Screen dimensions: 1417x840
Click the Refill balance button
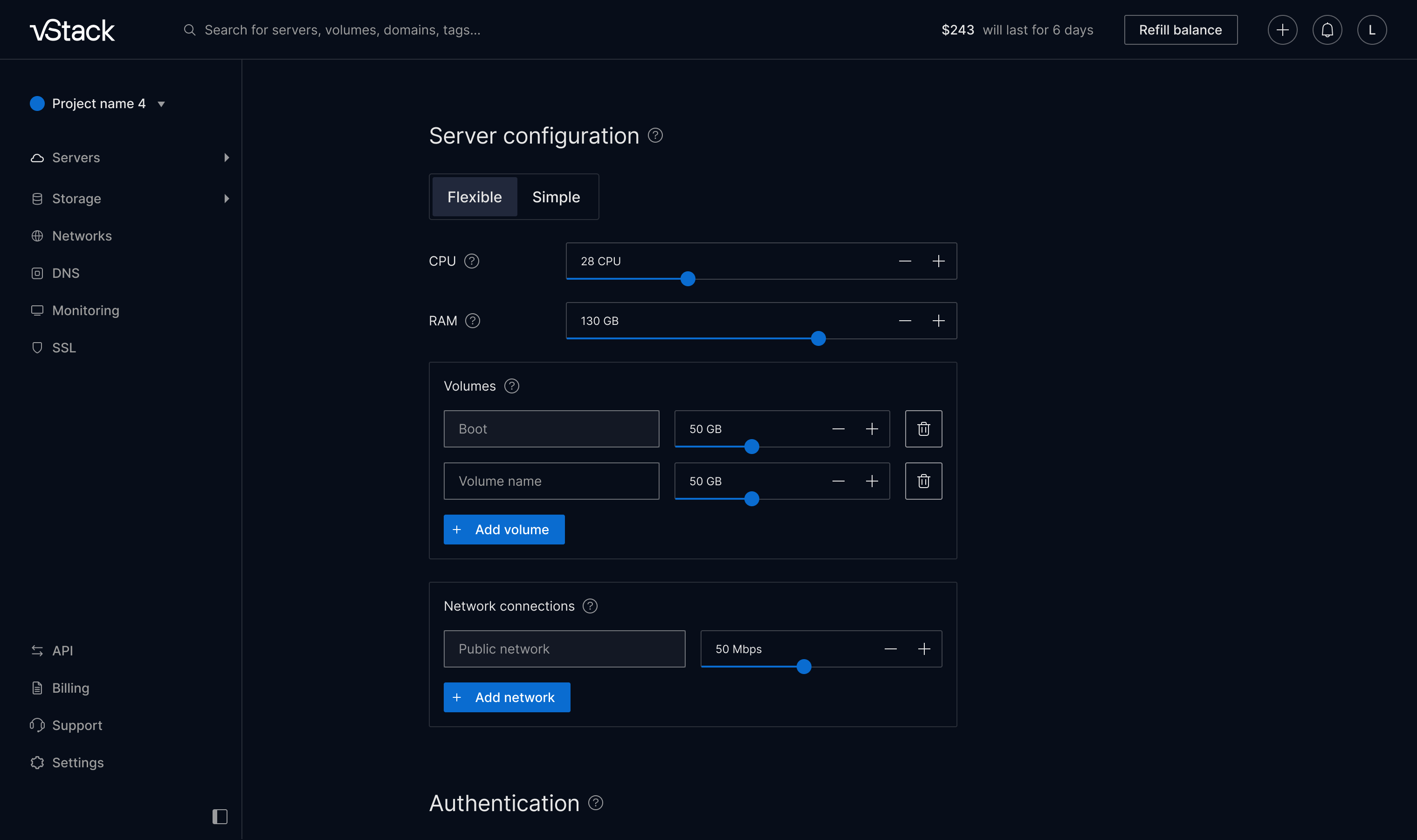tap(1180, 30)
